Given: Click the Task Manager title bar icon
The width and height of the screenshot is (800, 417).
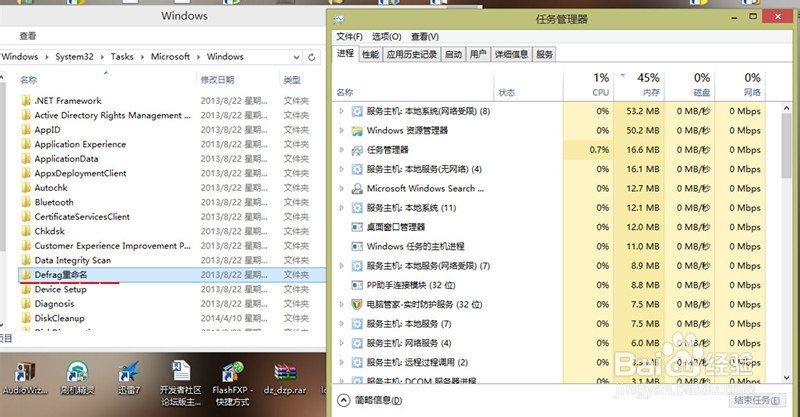Looking at the screenshot, I should (339, 19).
